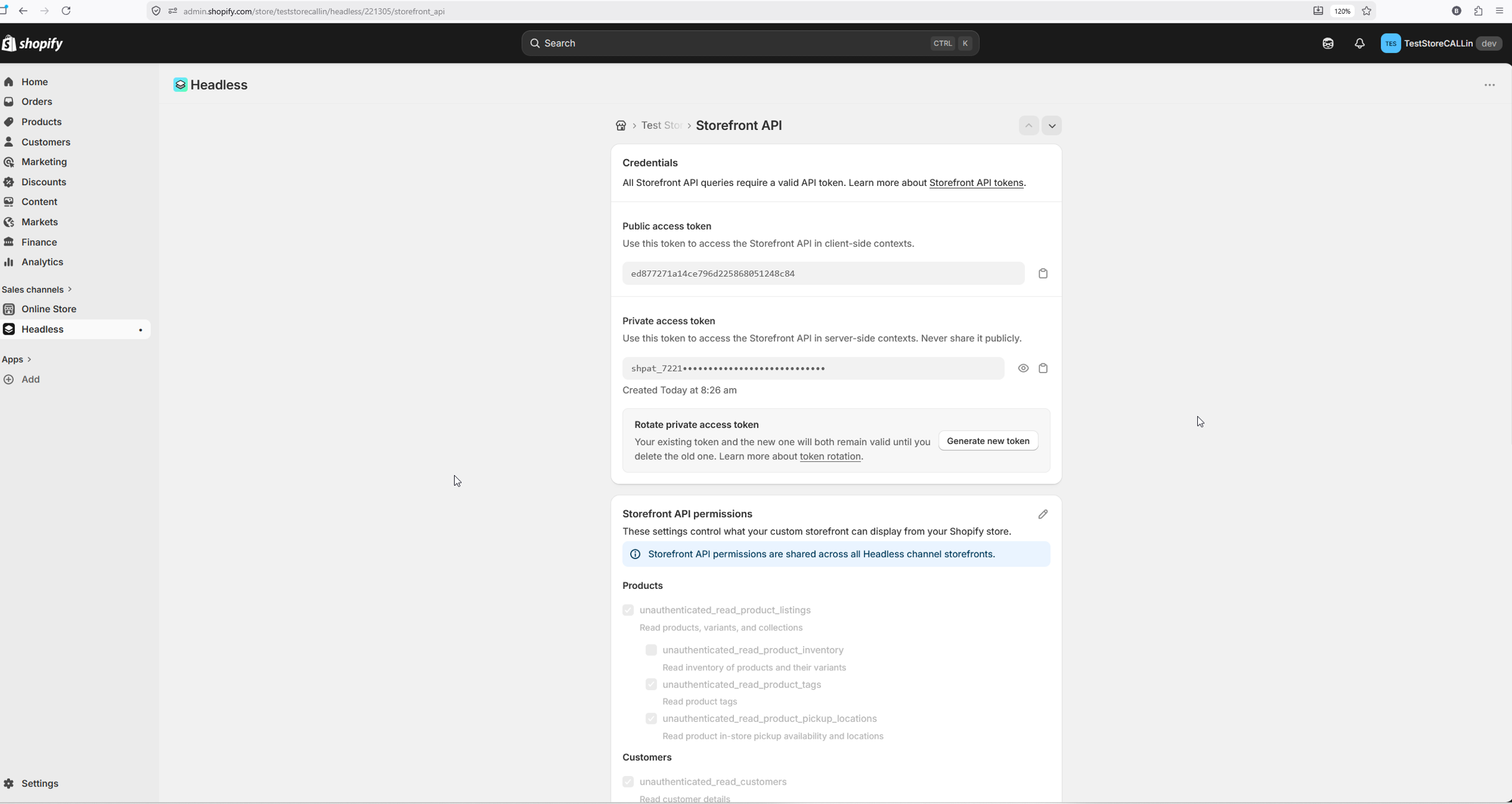1512x804 pixels.
Task: Go to next storefront with down chevron
Action: tap(1052, 126)
